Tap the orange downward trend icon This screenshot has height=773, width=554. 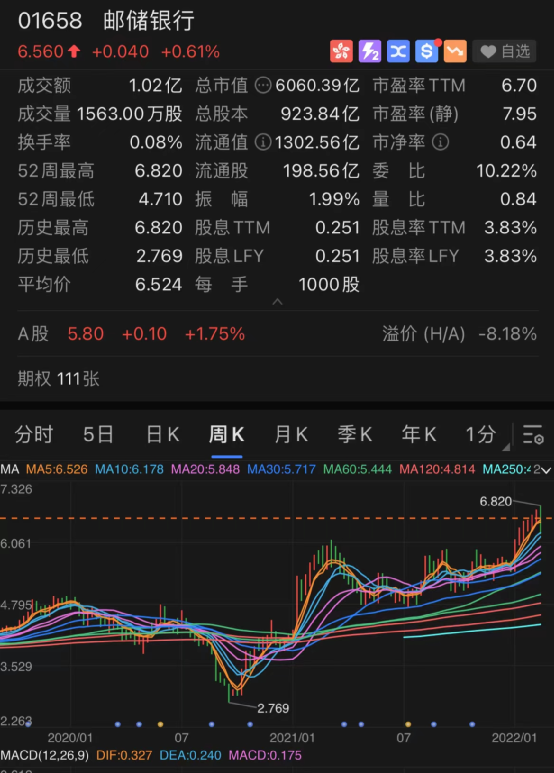[x=455, y=51]
